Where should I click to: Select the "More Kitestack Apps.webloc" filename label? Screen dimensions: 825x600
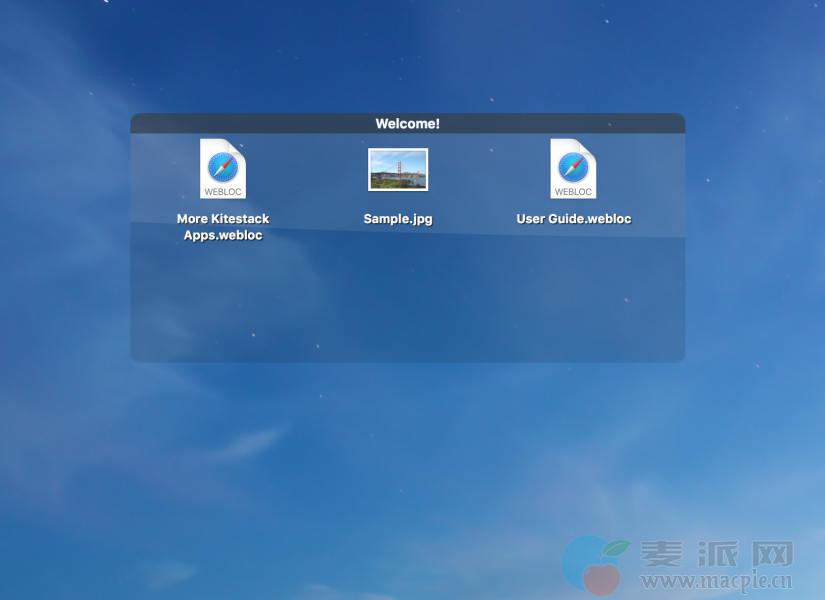pos(223,227)
